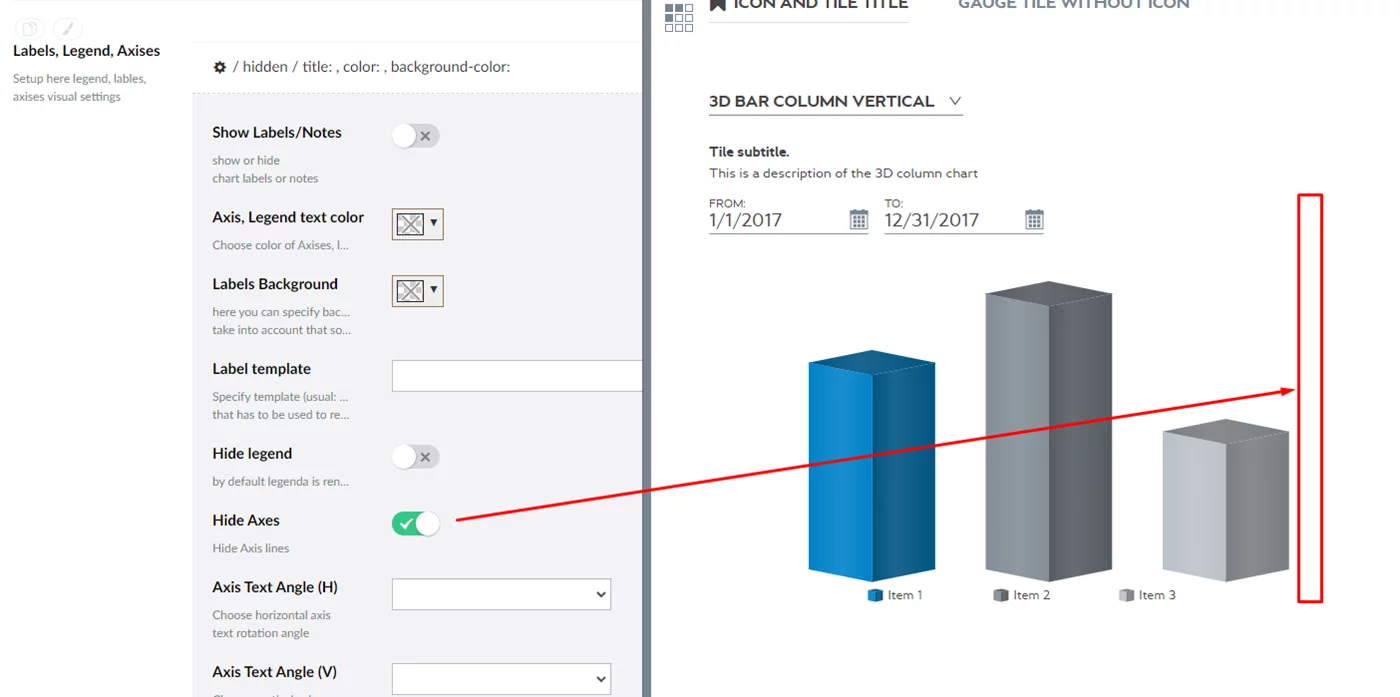Click the grid layout icon
The width and height of the screenshot is (1400, 697).
coord(679,17)
